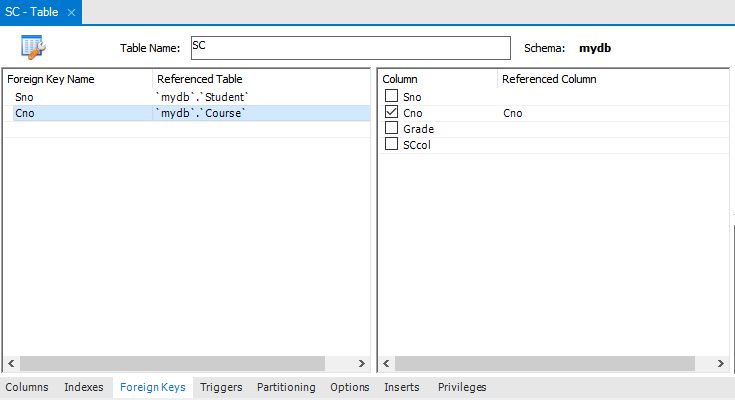Image resolution: width=735 pixels, height=400 pixels.
Task: Switch to the Inserts tab
Action: (401, 387)
